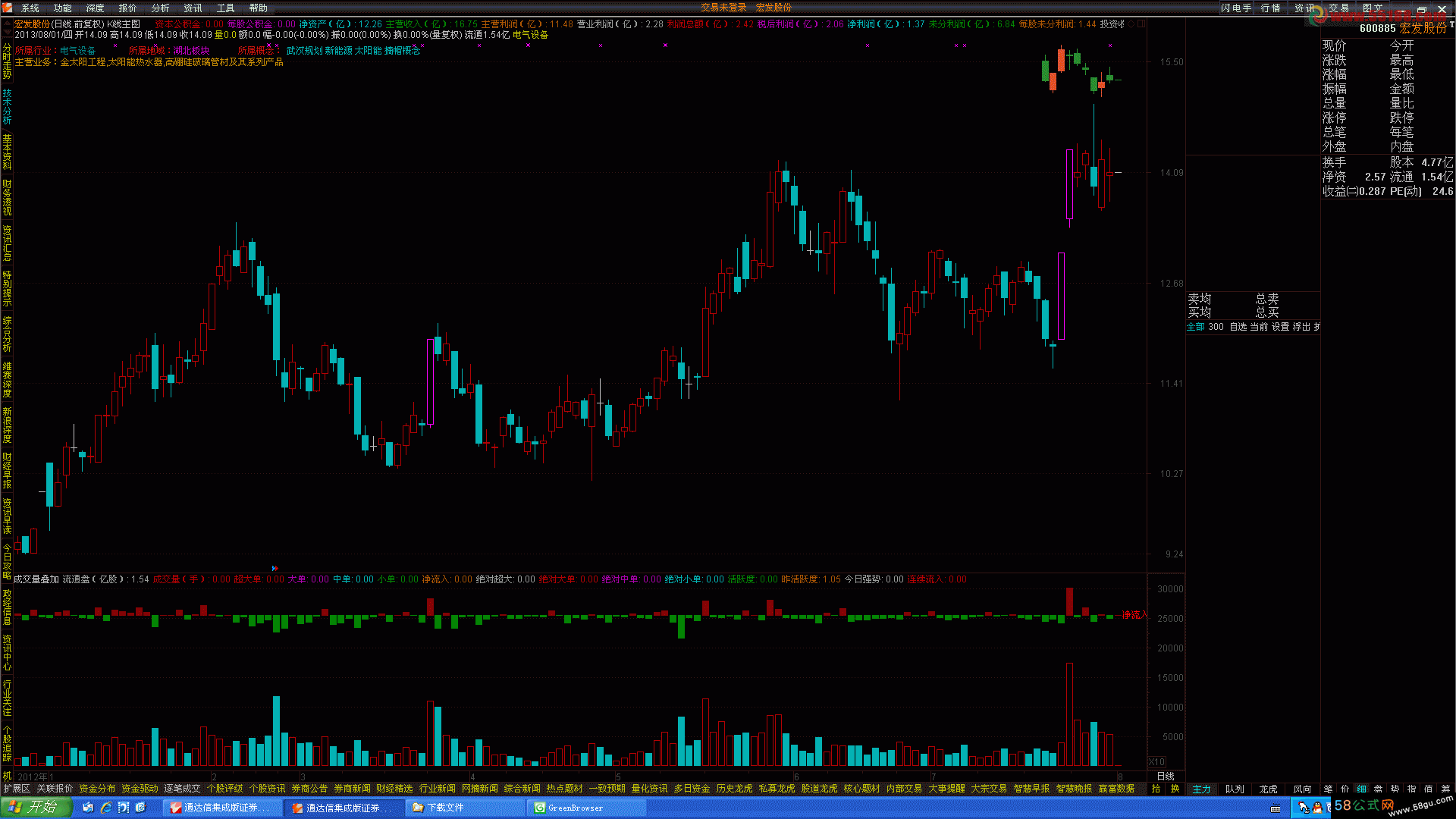Viewport: 1456px width, 819px height.
Task: Select 财务透视 in left sidebar
Action: (x=7, y=197)
